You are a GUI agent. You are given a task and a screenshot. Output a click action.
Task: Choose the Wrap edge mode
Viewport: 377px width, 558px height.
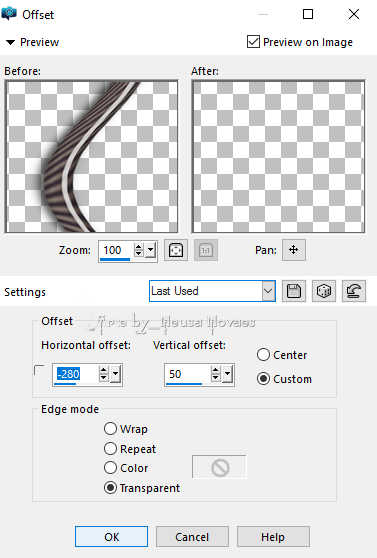tap(110, 428)
